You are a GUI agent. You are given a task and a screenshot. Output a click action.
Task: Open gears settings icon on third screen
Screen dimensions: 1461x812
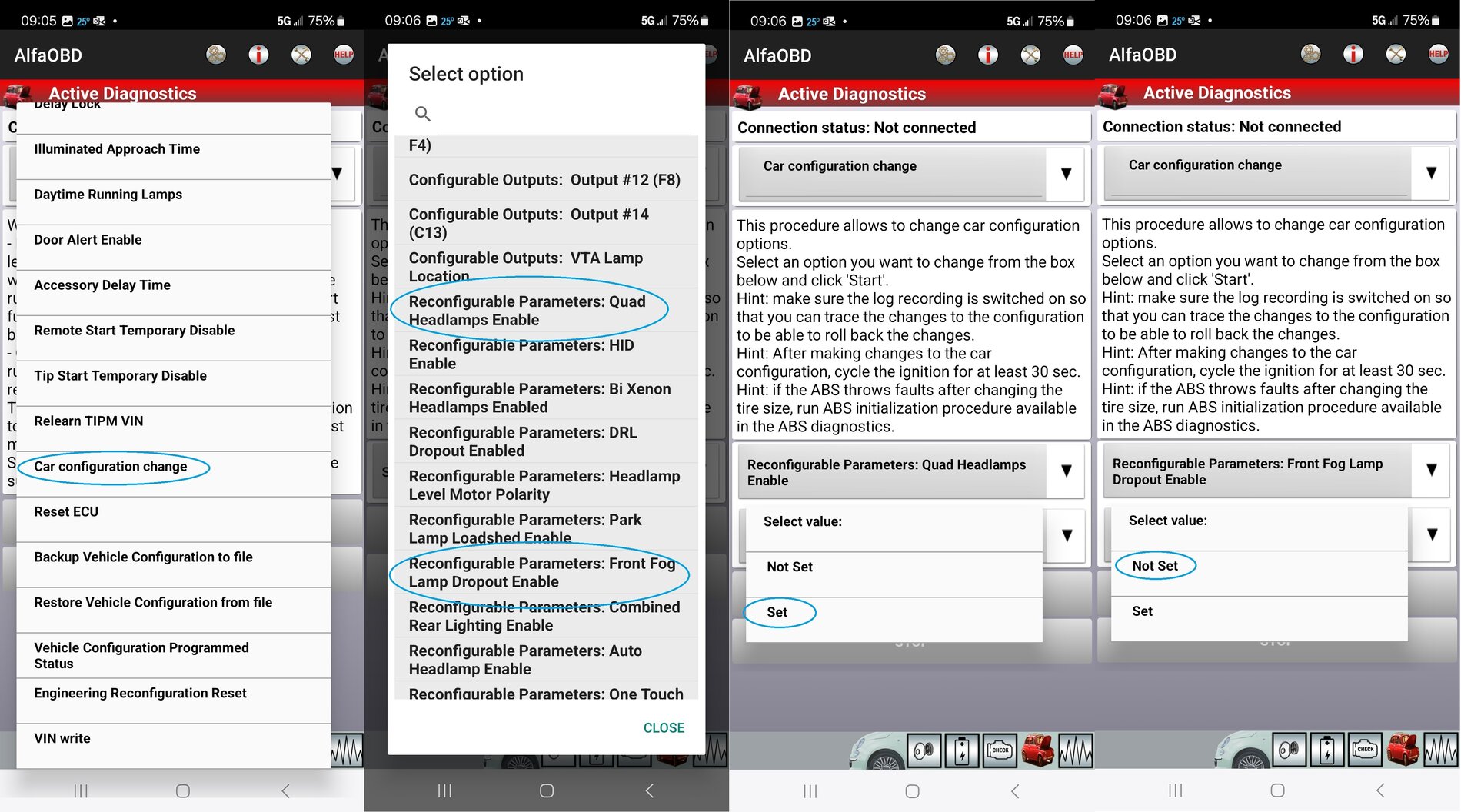tap(945, 55)
